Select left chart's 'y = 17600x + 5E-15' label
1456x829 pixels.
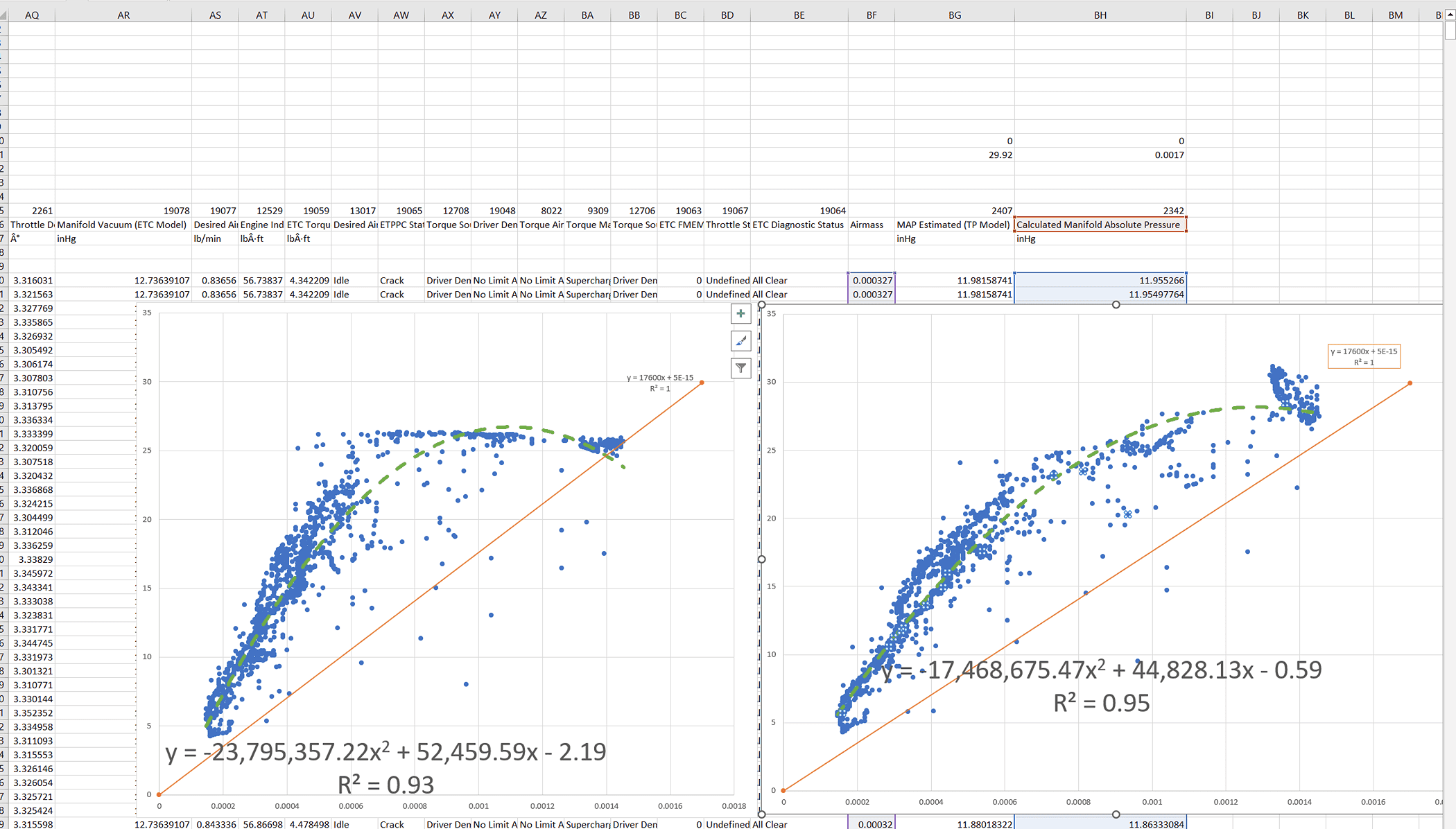[659, 383]
